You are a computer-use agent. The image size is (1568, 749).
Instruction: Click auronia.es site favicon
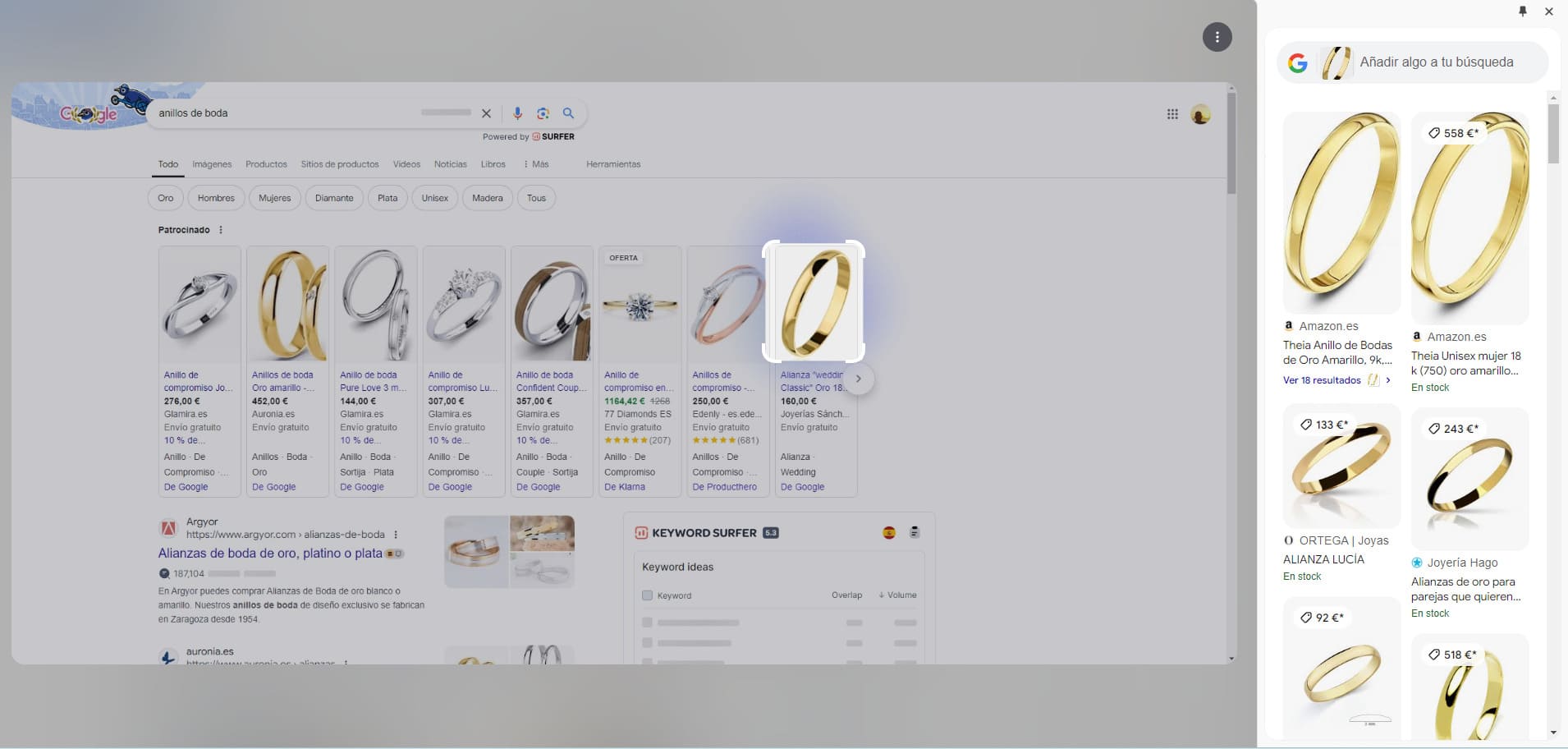(168, 657)
